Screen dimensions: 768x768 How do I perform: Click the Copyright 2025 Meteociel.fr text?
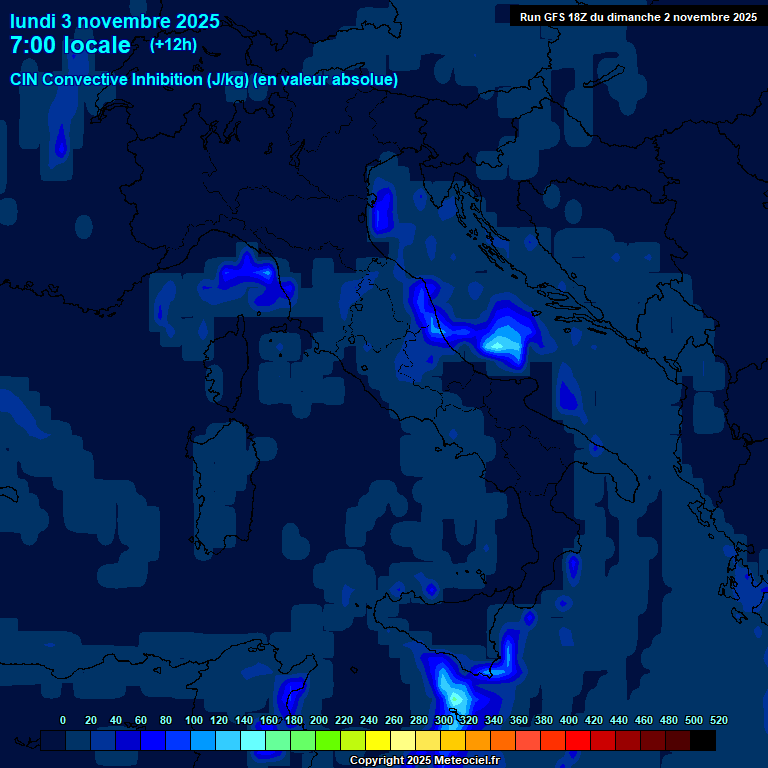tap(424, 760)
